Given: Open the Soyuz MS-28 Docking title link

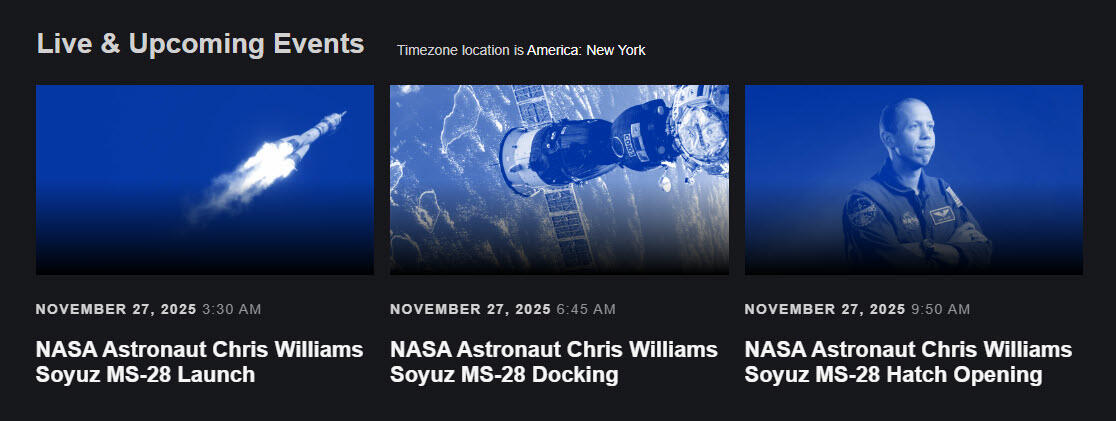Looking at the screenshot, I should click(553, 362).
